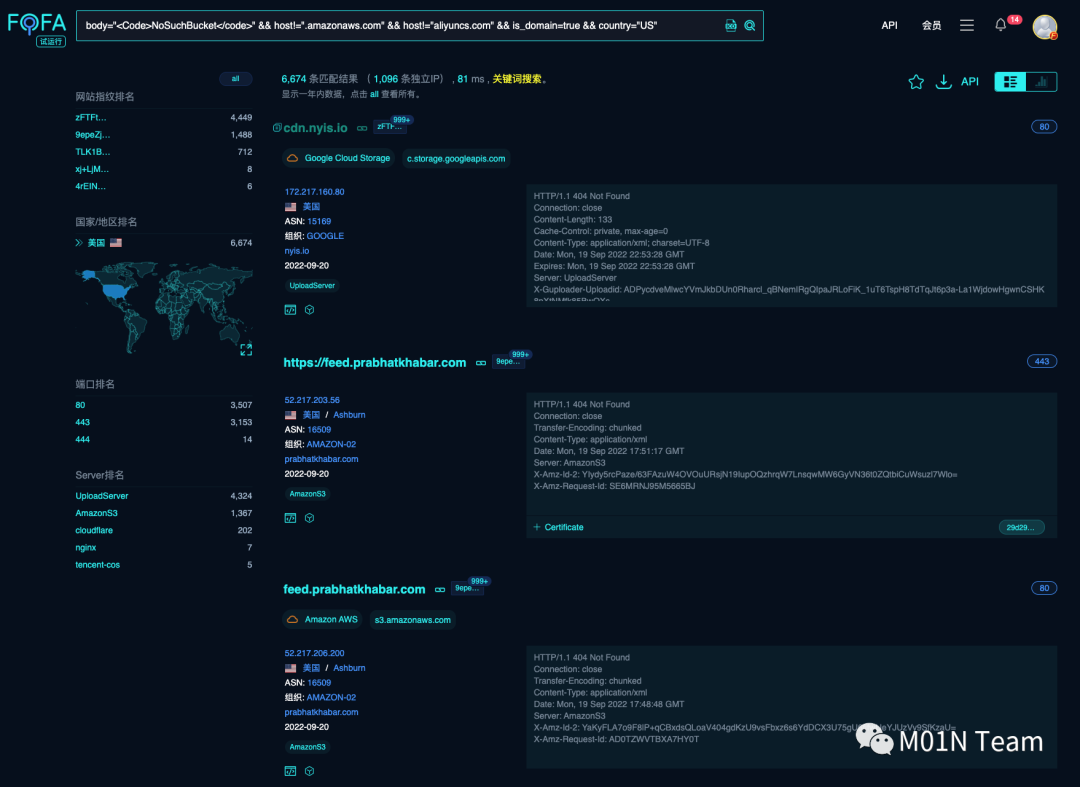Filter by cloudflare server
The height and width of the screenshot is (787, 1080).
pos(94,531)
